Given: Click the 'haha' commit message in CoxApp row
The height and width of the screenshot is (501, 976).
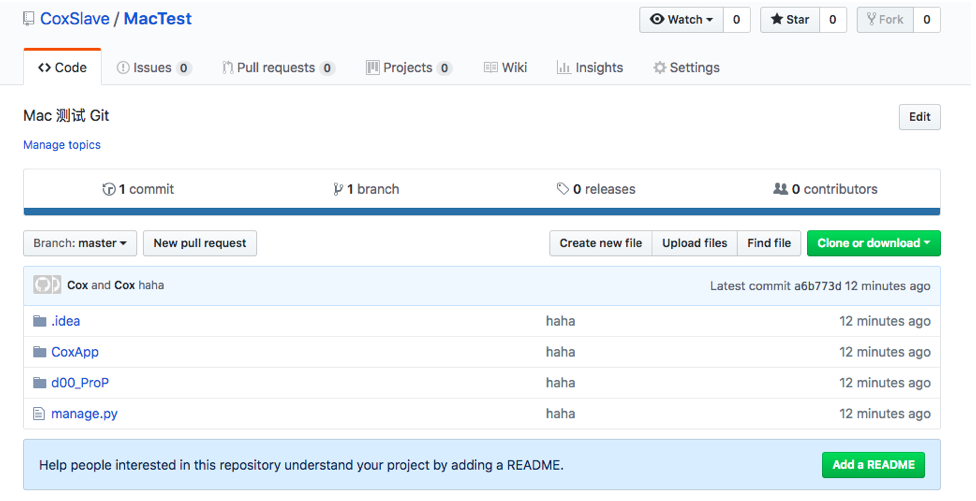Looking at the screenshot, I should (x=560, y=352).
